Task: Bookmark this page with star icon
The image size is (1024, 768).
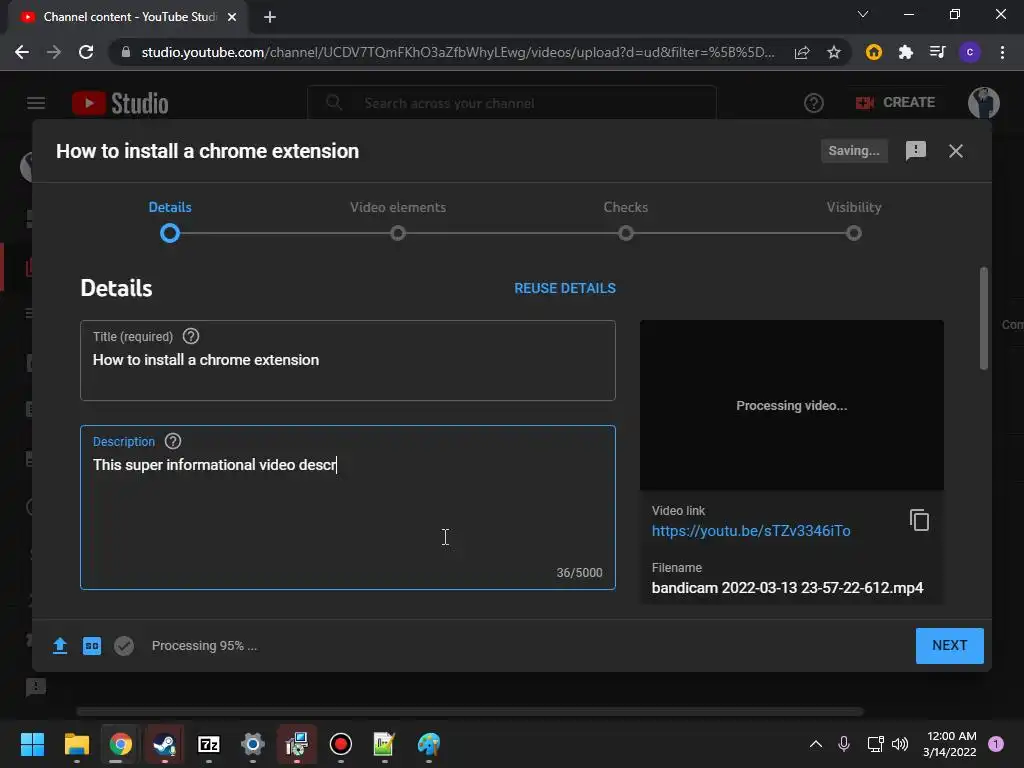Action: [834, 52]
